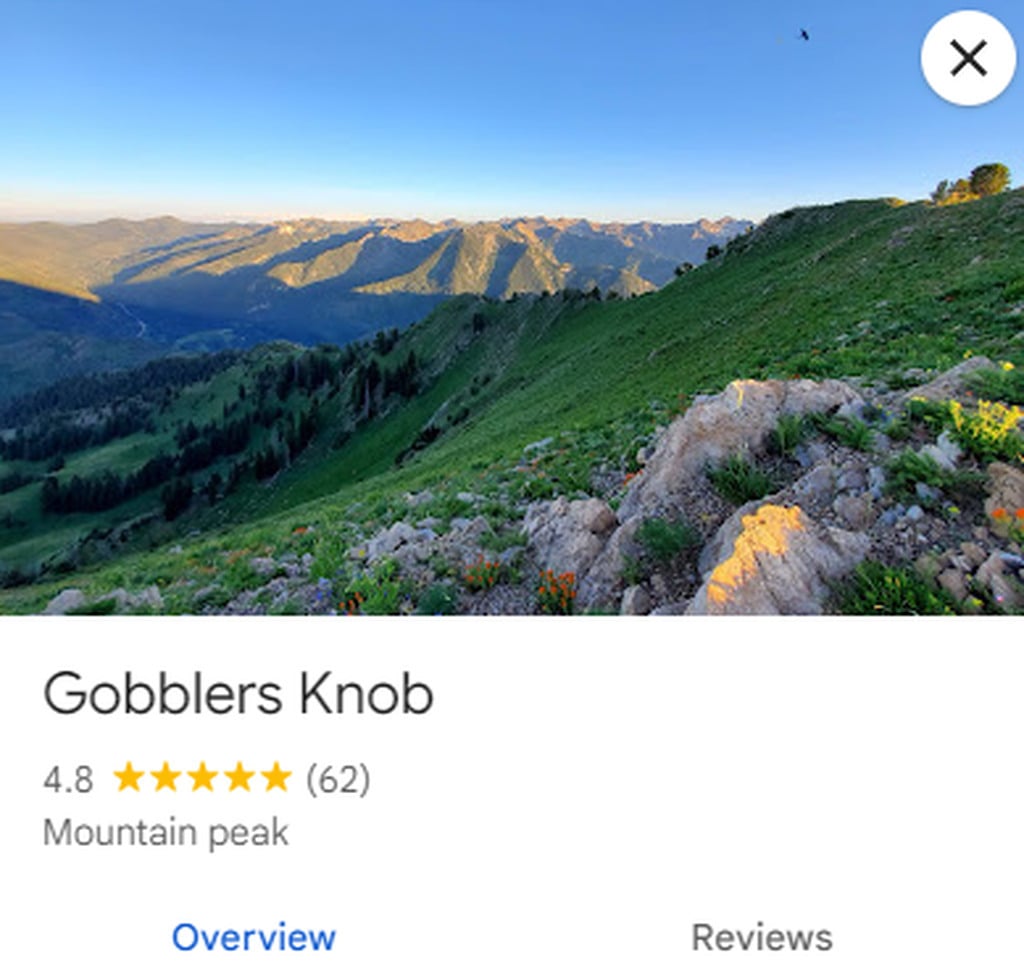The image size is (1024, 966).
Task: Open the (62) review count link
Action: (338, 779)
